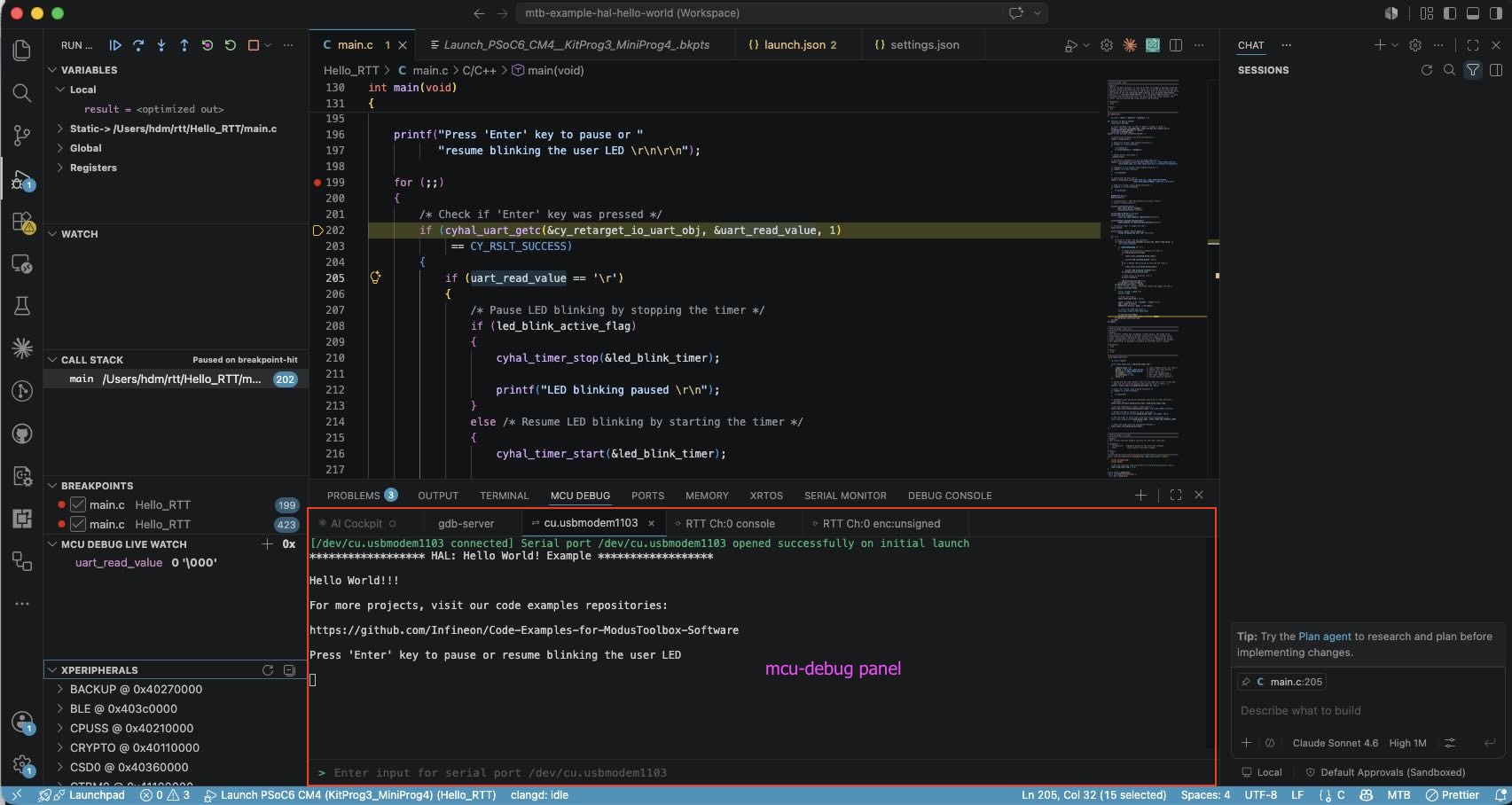Open Accounts icon in activity bar
Viewport: 1512px width, 805px height.
click(22, 723)
